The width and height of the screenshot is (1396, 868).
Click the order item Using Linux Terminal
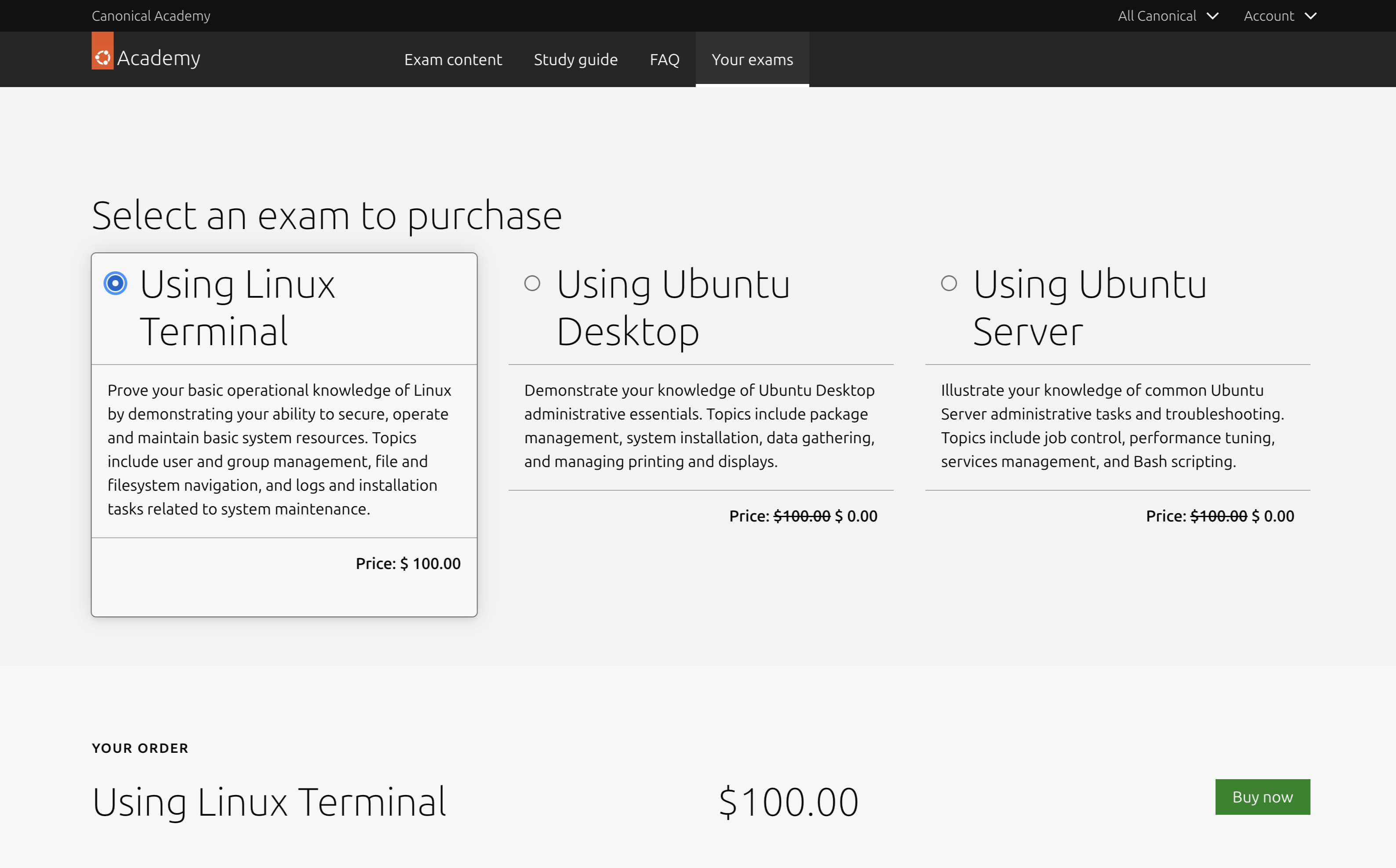coord(269,802)
